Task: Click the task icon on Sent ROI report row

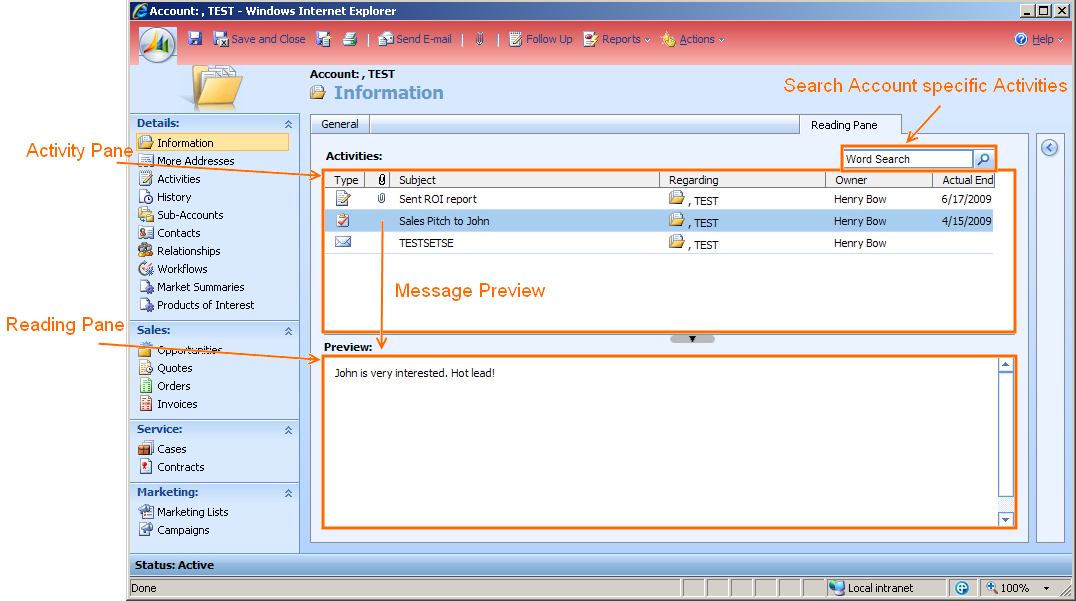Action: point(343,199)
